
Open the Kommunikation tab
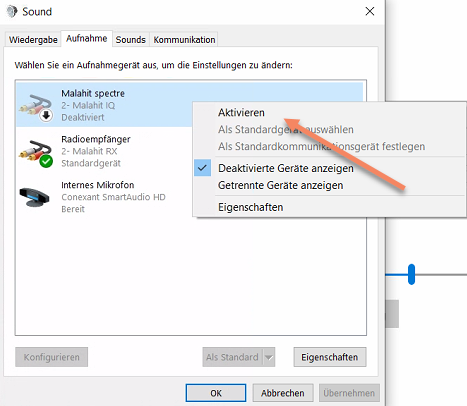pos(184,40)
